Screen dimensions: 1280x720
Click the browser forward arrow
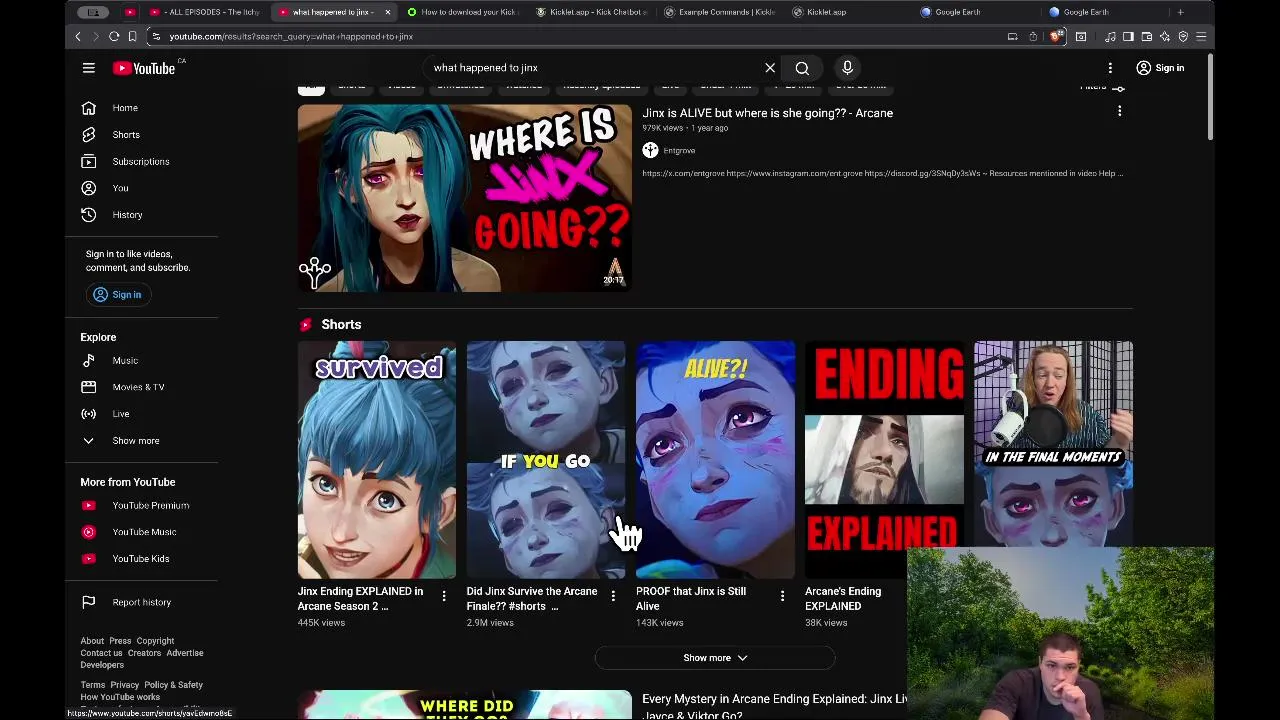96,36
